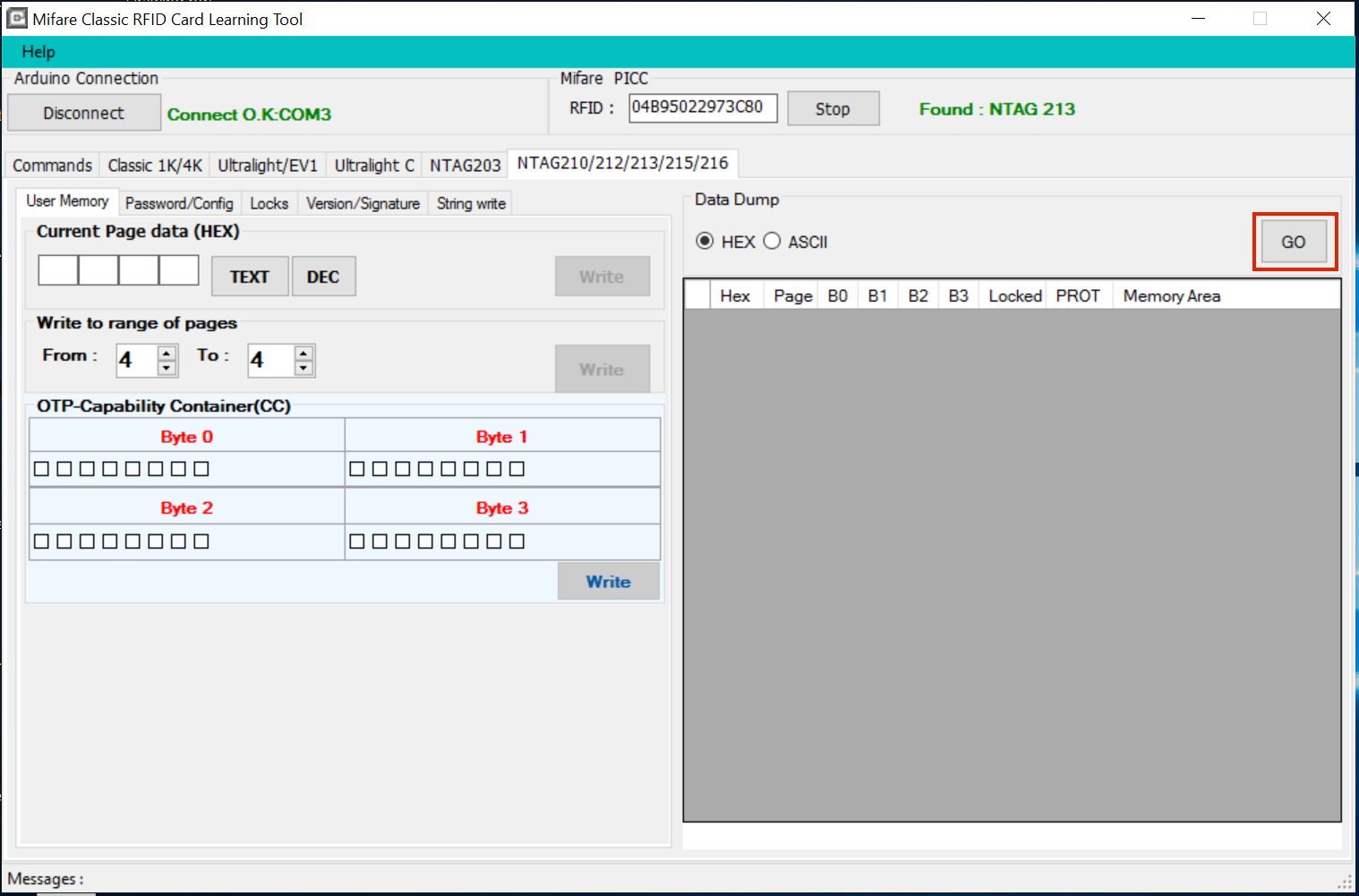Toggle last checkbox under Byte 1
1359x896 pixels.
pyautogui.click(x=517, y=468)
